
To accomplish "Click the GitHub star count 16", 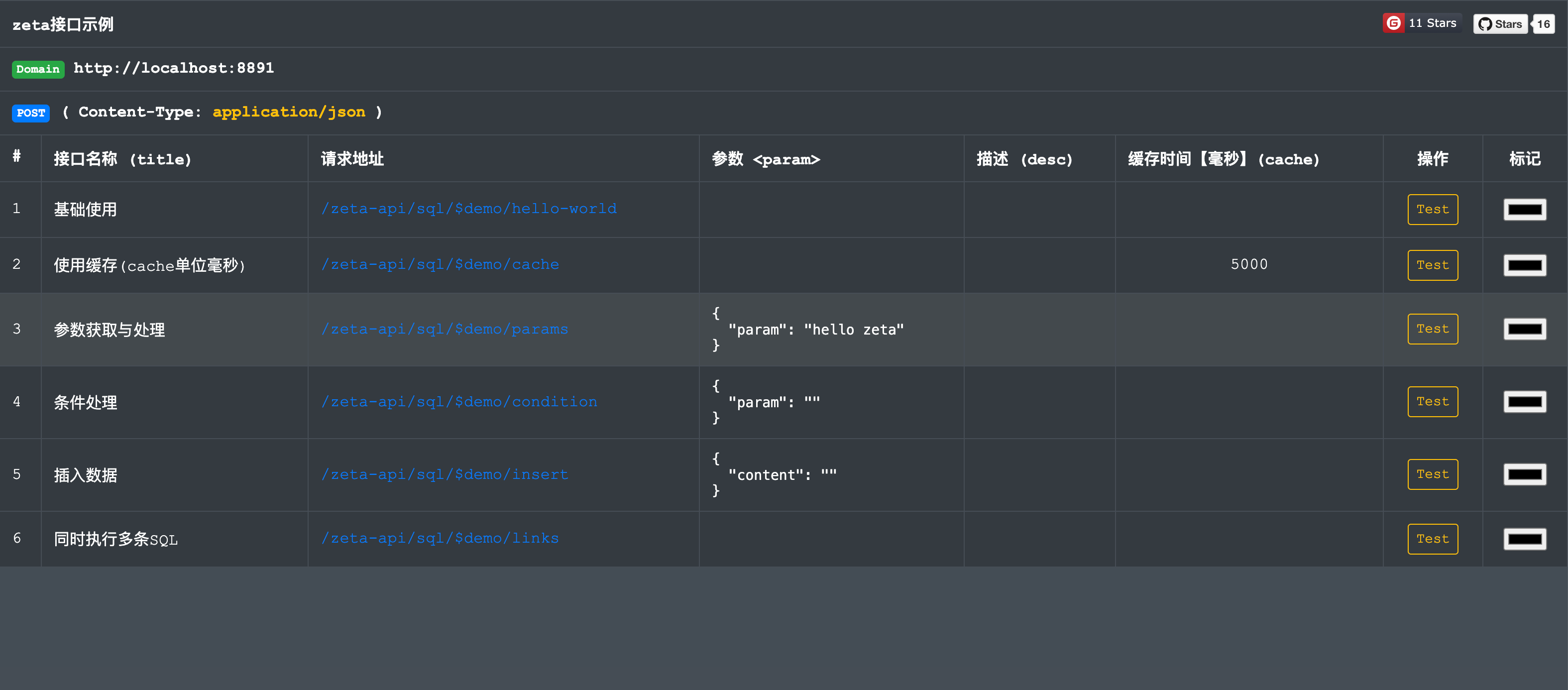I will click(1543, 24).
